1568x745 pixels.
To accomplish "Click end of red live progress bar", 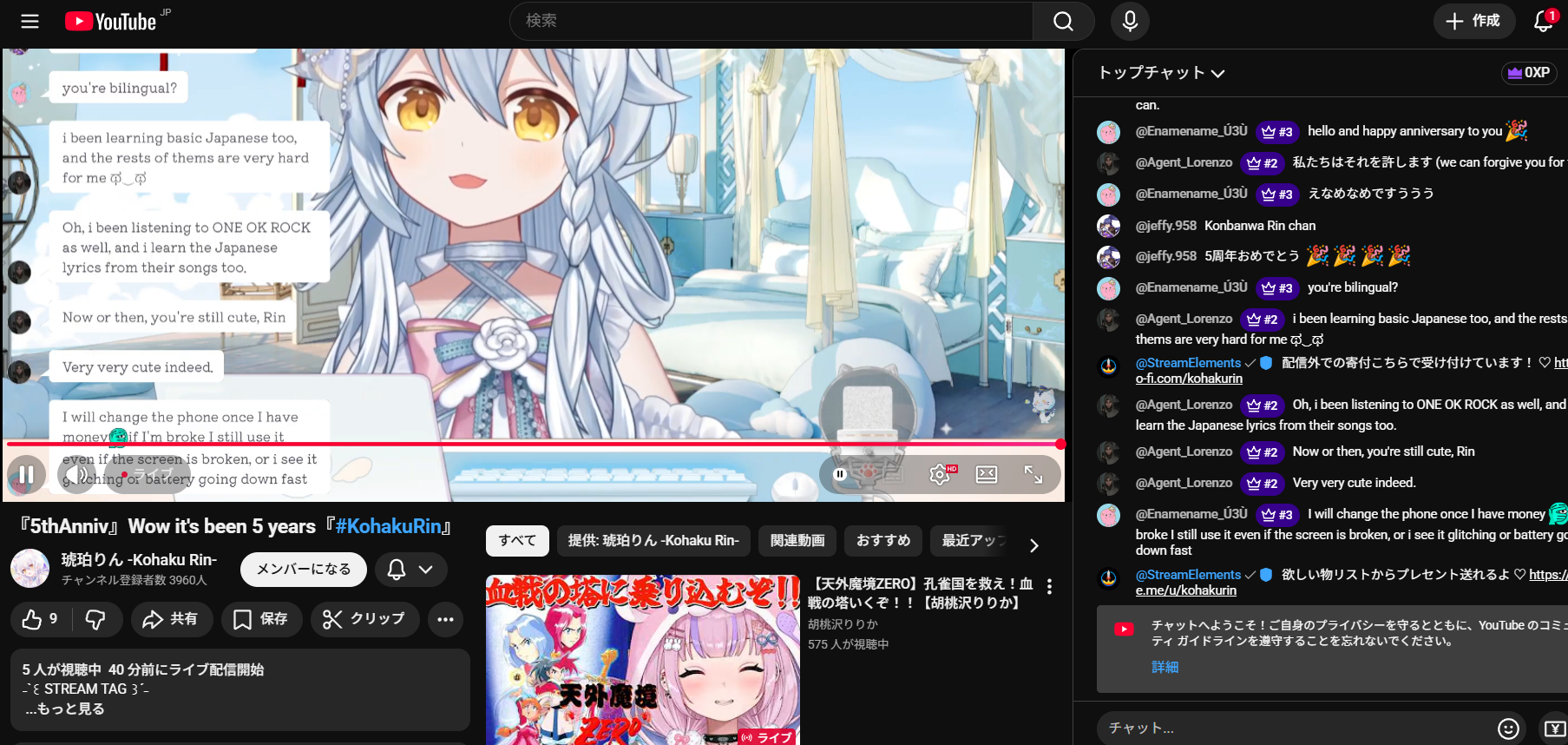I will coord(1060,444).
